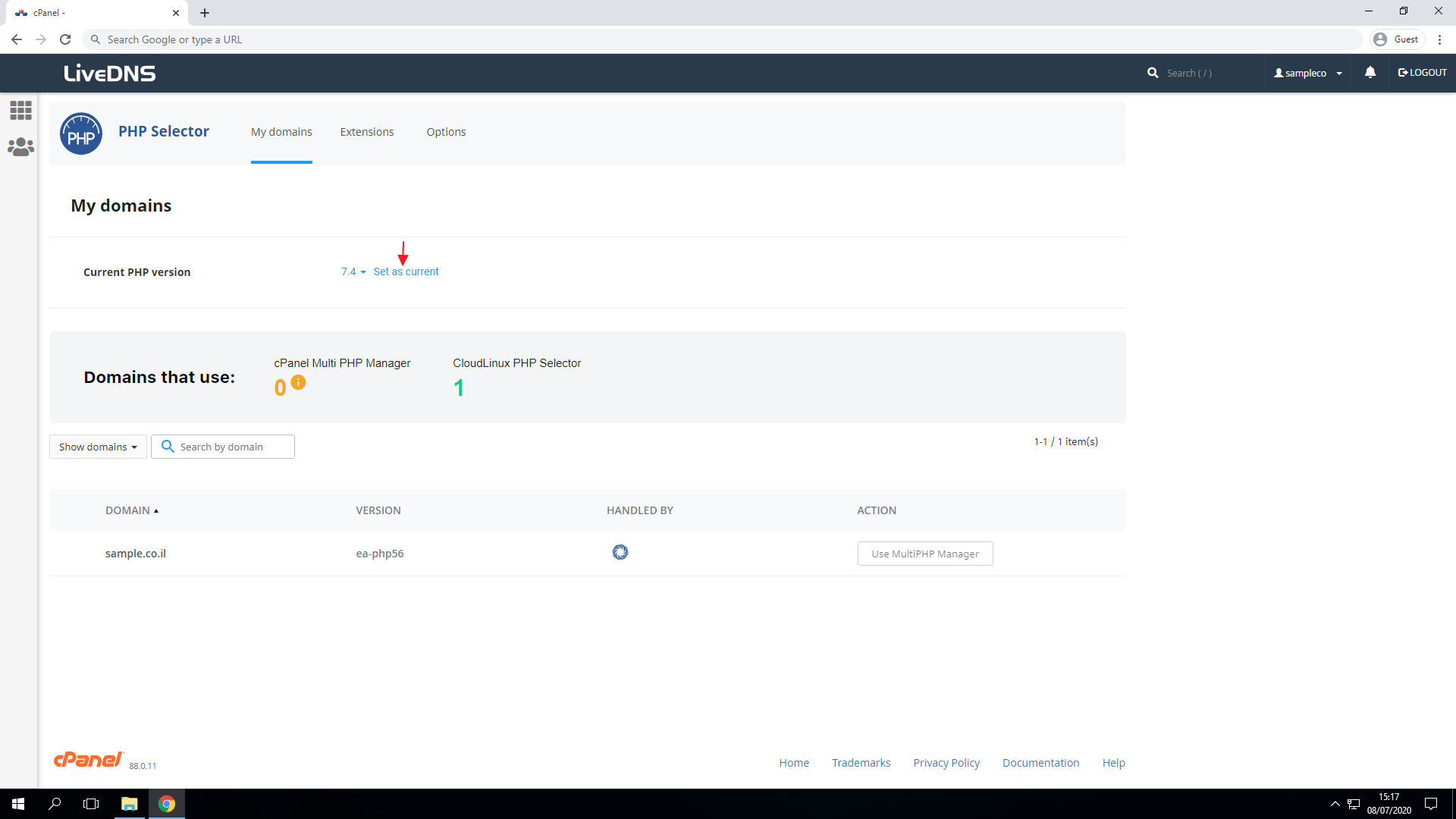
Task: Open the Help footer link
Action: point(1113,763)
